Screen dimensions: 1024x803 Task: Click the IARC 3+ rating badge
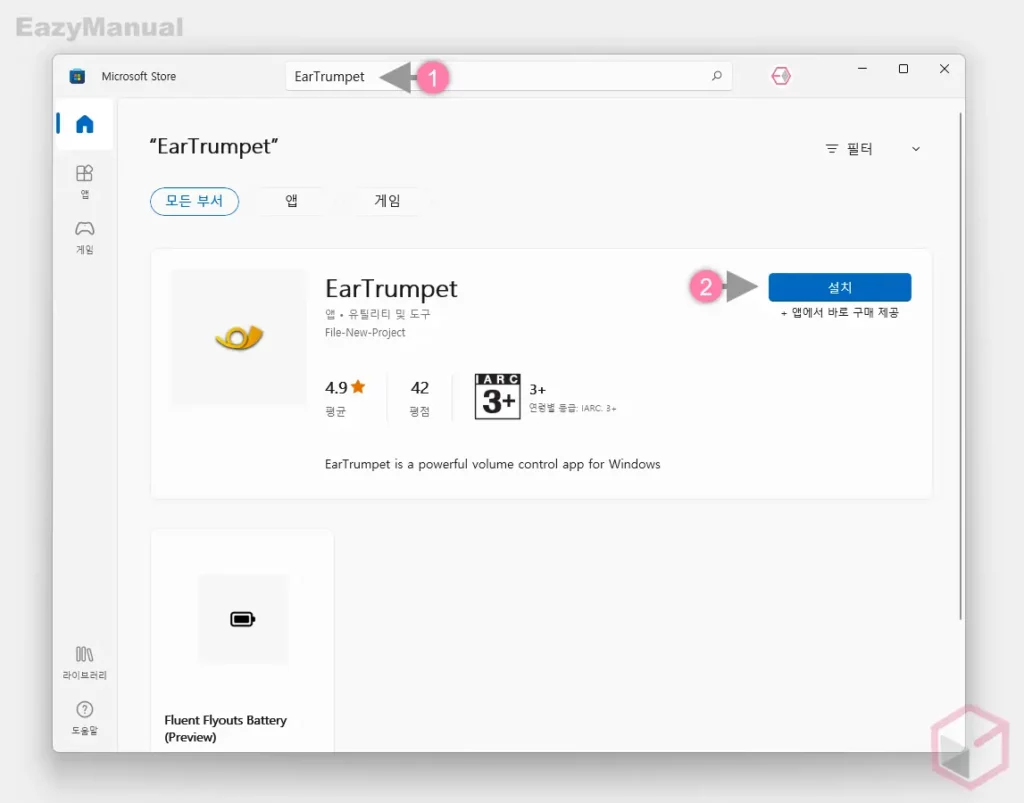pyautogui.click(x=497, y=397)
